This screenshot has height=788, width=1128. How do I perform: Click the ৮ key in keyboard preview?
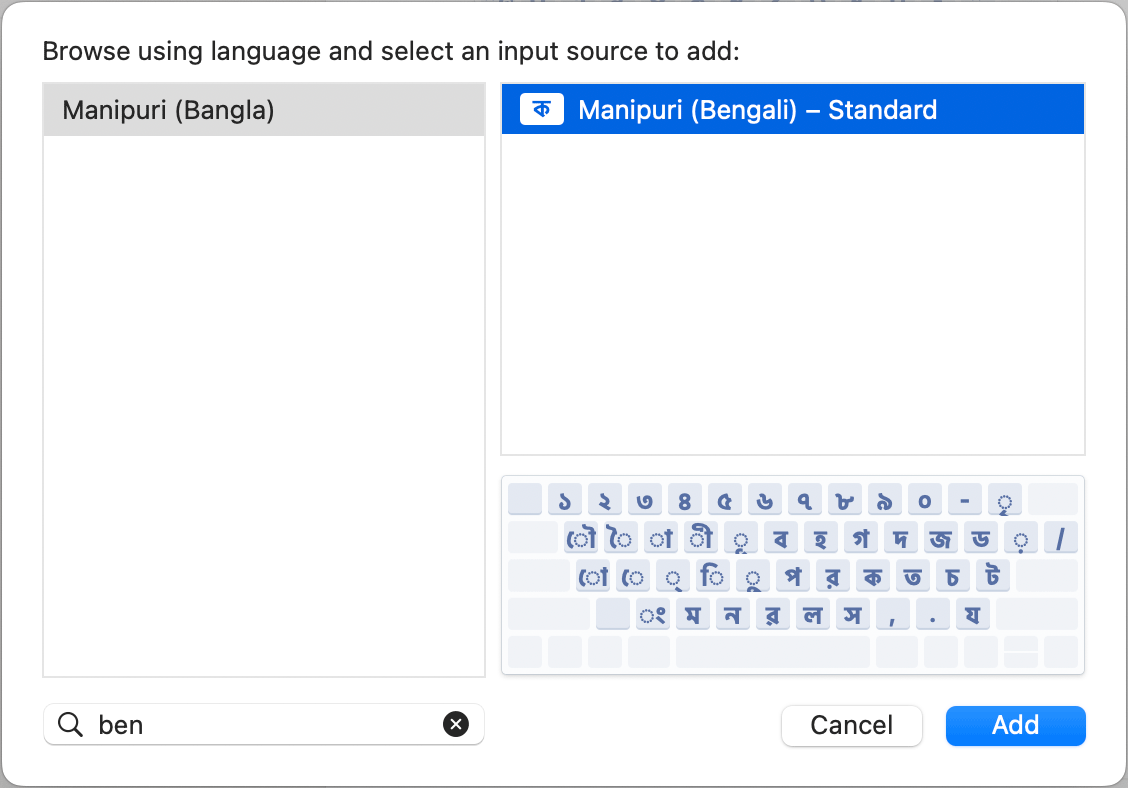(845, 499)
